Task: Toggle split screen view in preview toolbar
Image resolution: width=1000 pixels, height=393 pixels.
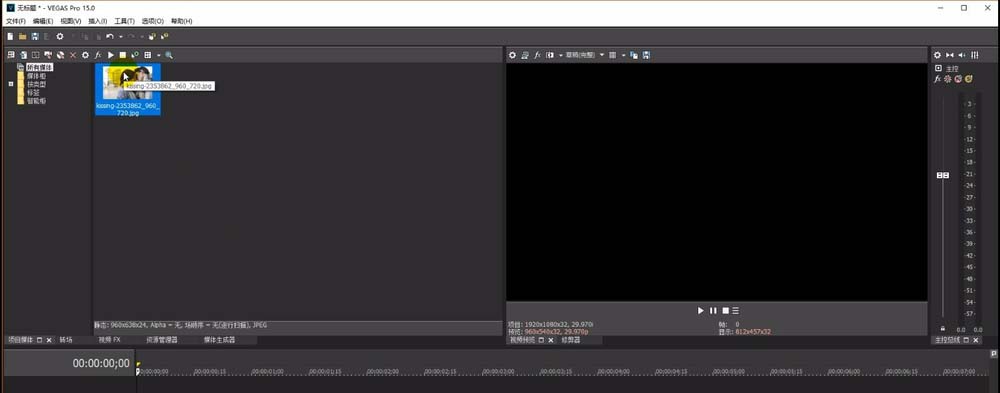Action: tap(550, 56)
